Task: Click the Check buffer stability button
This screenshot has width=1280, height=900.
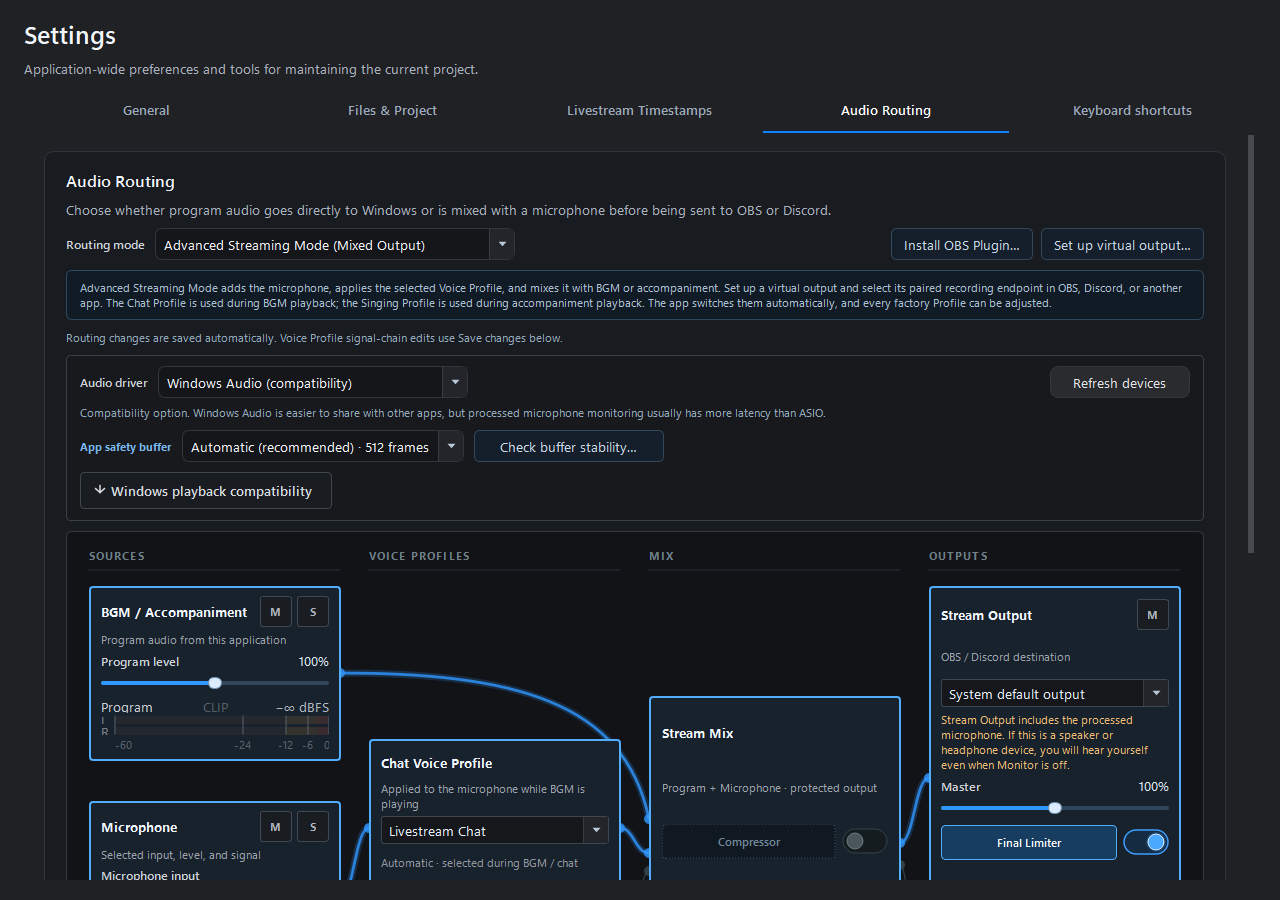Action: click(x=568, y=447)
